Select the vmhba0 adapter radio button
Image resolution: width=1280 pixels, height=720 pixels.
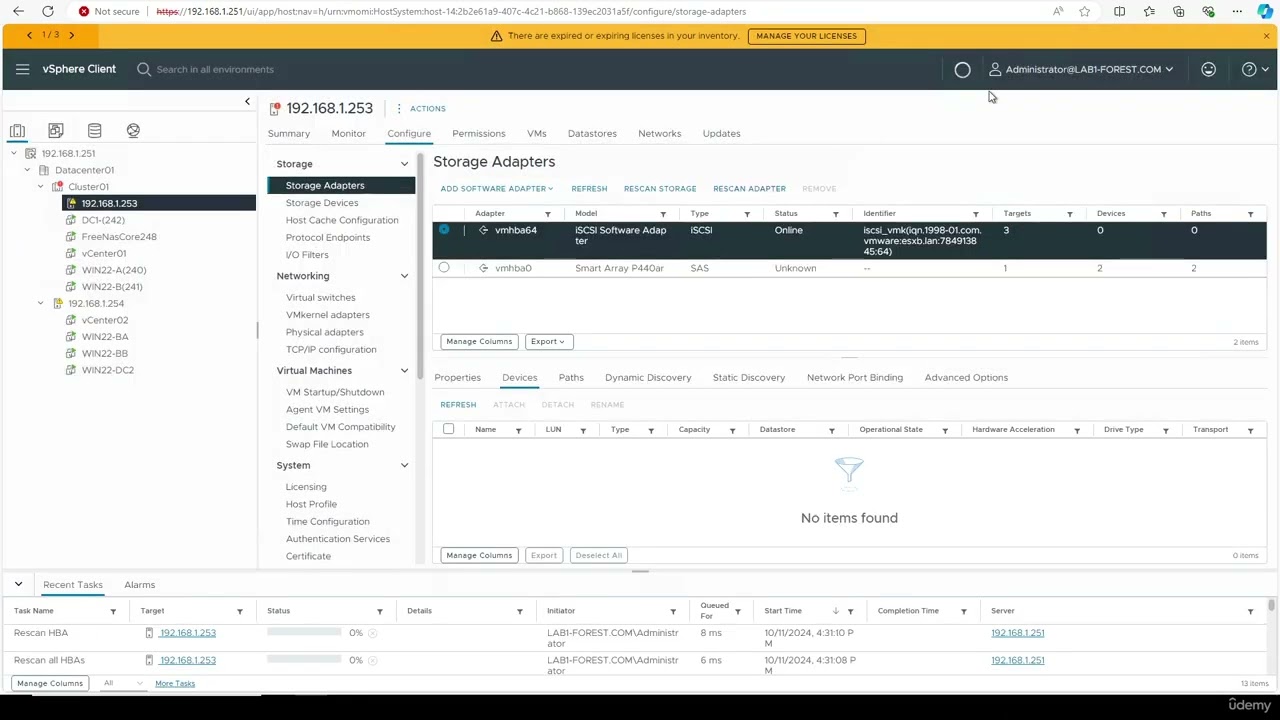(x=444, y=268)
